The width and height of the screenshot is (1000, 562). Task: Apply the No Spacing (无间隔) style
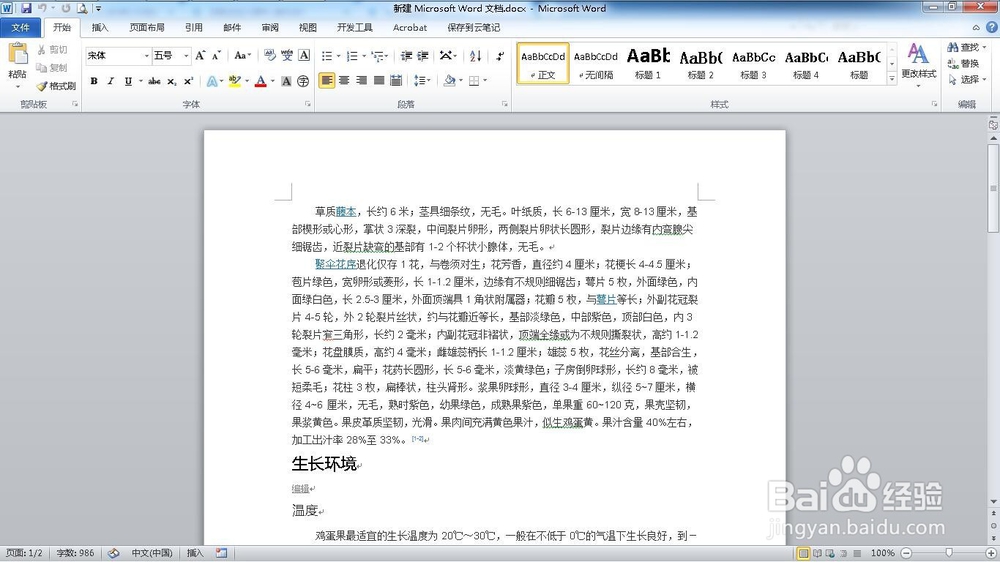click(596, 63)
